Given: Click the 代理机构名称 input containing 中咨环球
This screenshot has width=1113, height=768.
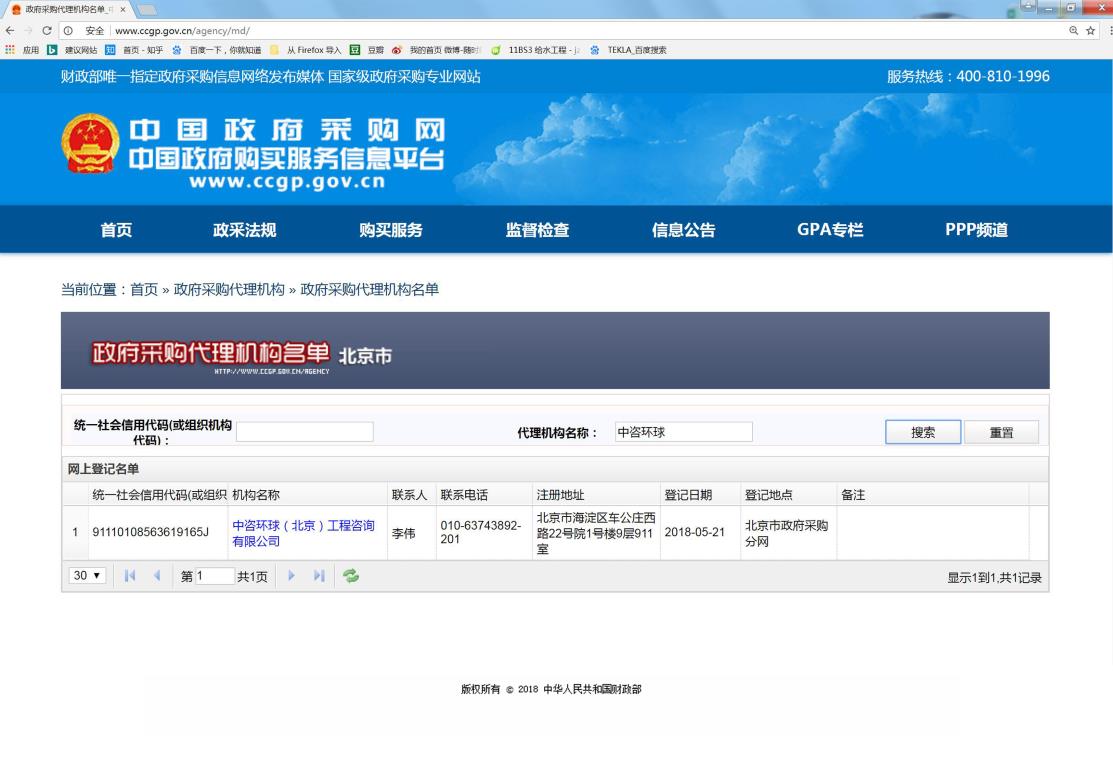Looking at the screenshot, I should 682,432.
